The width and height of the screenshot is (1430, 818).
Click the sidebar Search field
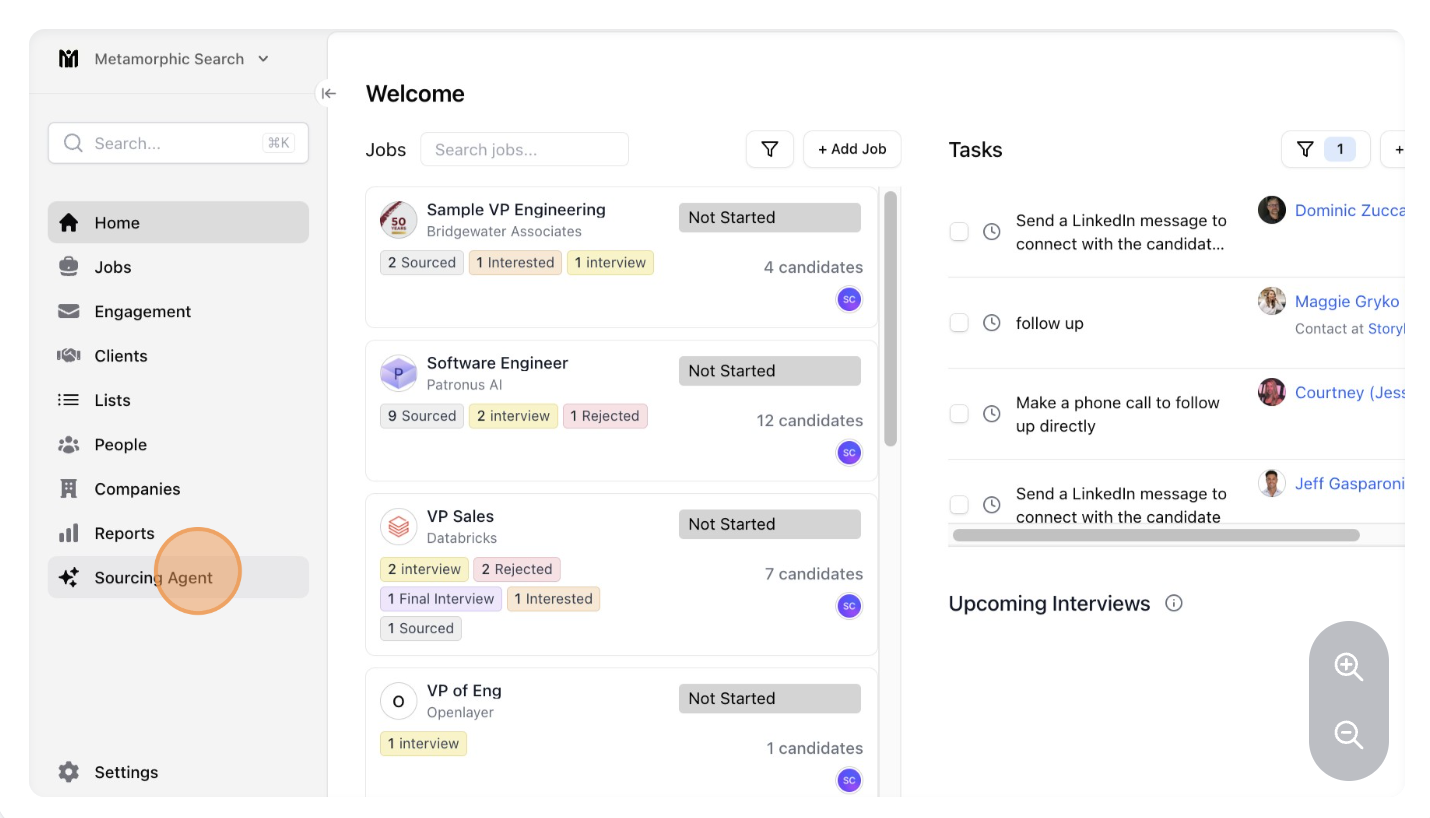tap(178, 143)
